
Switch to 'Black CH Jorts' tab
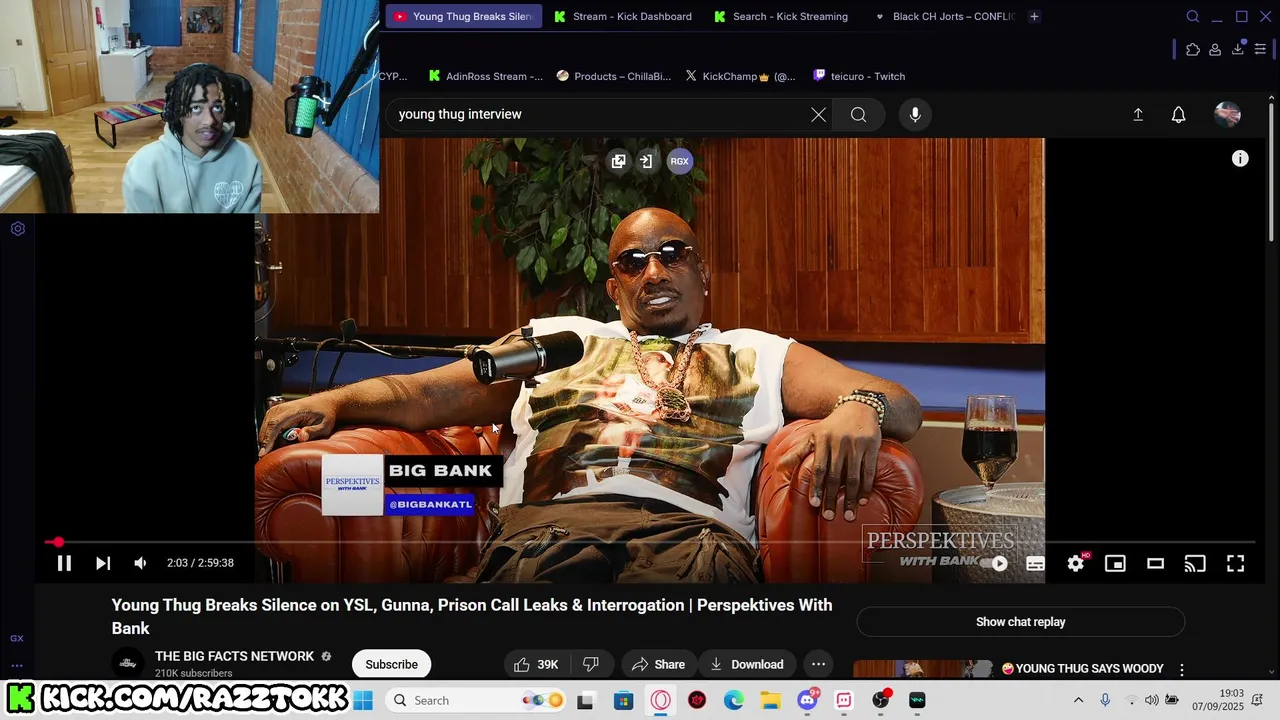tap(943, 16)
